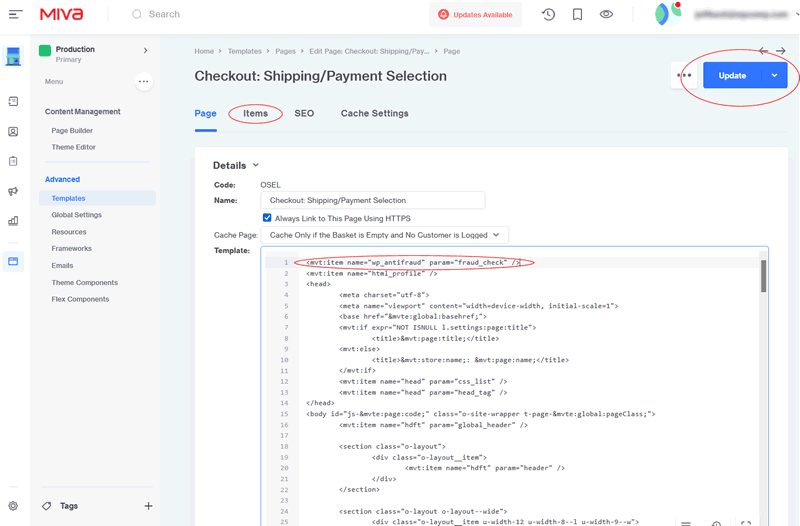
Task: Click into the page Name input field
Action: [372, 201]
